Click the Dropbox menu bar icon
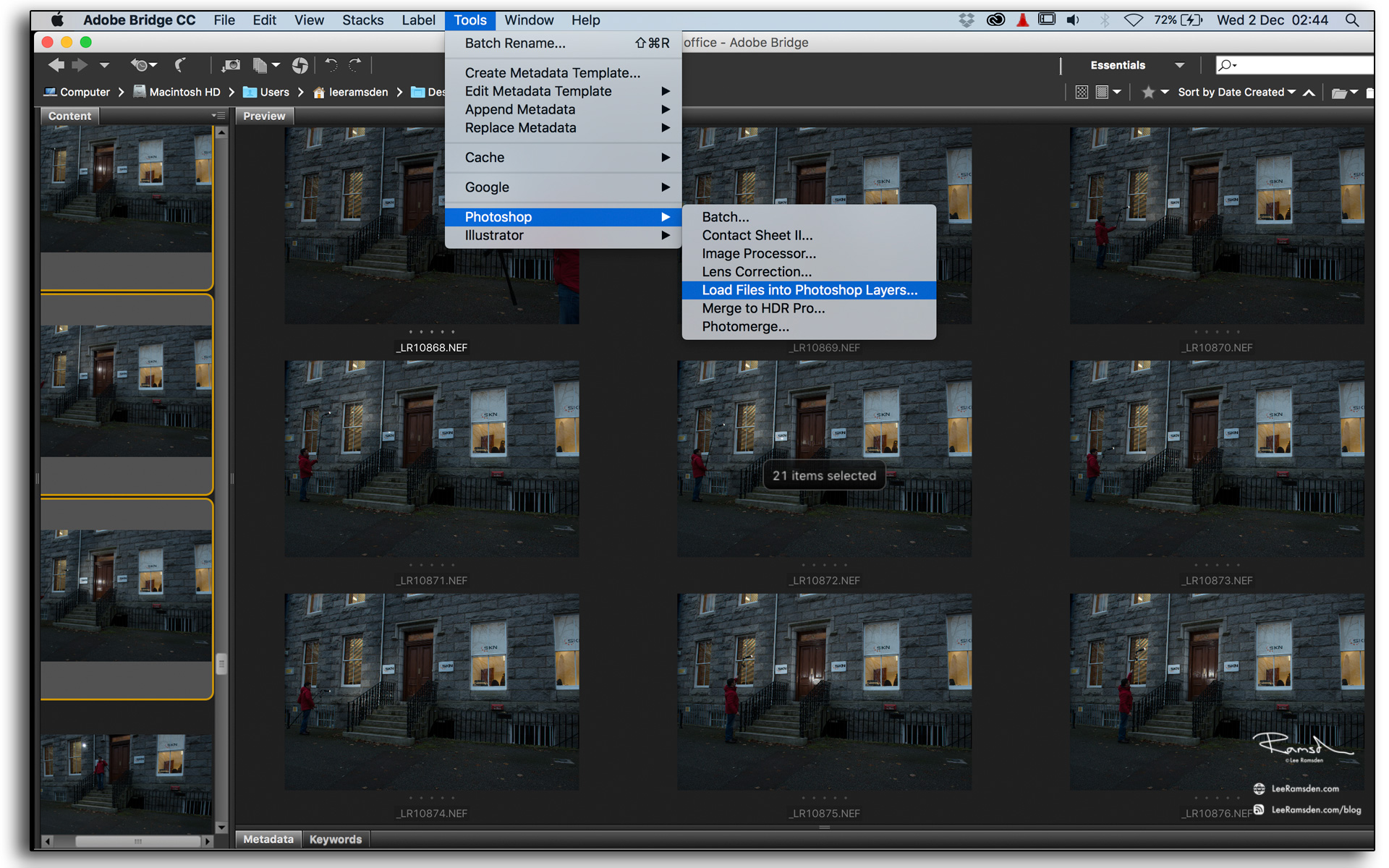The height and width of the screenshot is (868, 1389). pyautogui.click(x=967, y=20)
